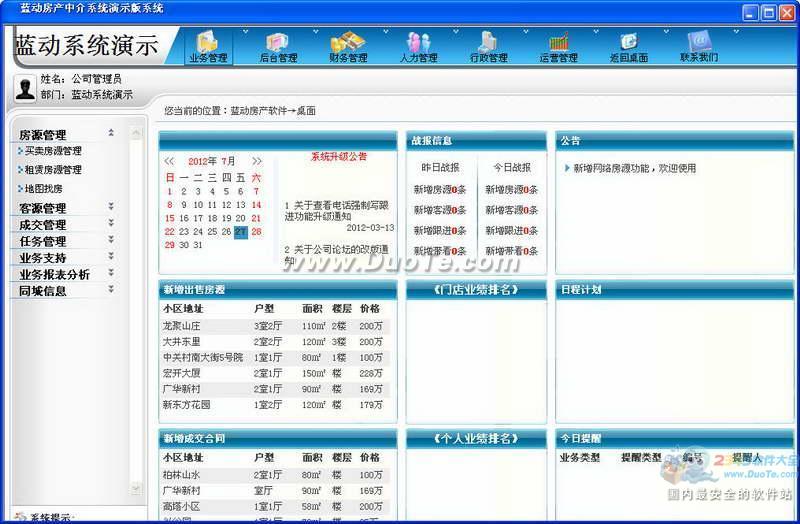Collapse the 房源管理 sidebar section
Screen dimensions: 800x524
tap(111, 134)
